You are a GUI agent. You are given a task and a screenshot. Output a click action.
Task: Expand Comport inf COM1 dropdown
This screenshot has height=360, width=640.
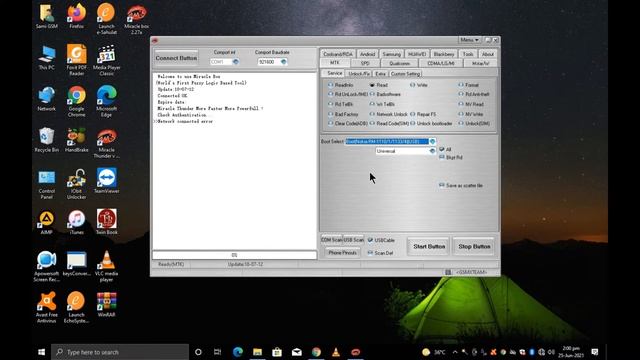(x=236, y=62)
